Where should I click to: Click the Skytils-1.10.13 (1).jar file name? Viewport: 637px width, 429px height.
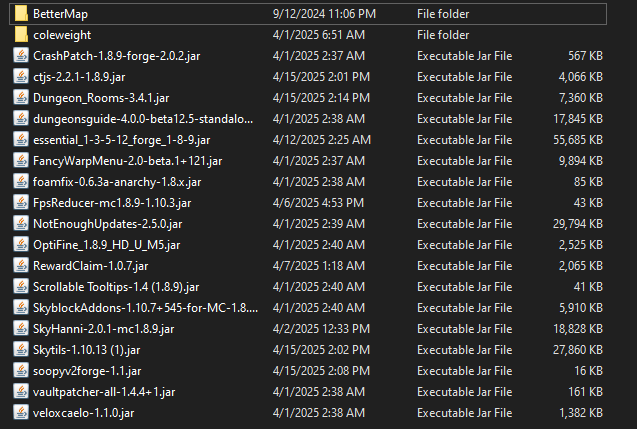(x=87, y=350)
